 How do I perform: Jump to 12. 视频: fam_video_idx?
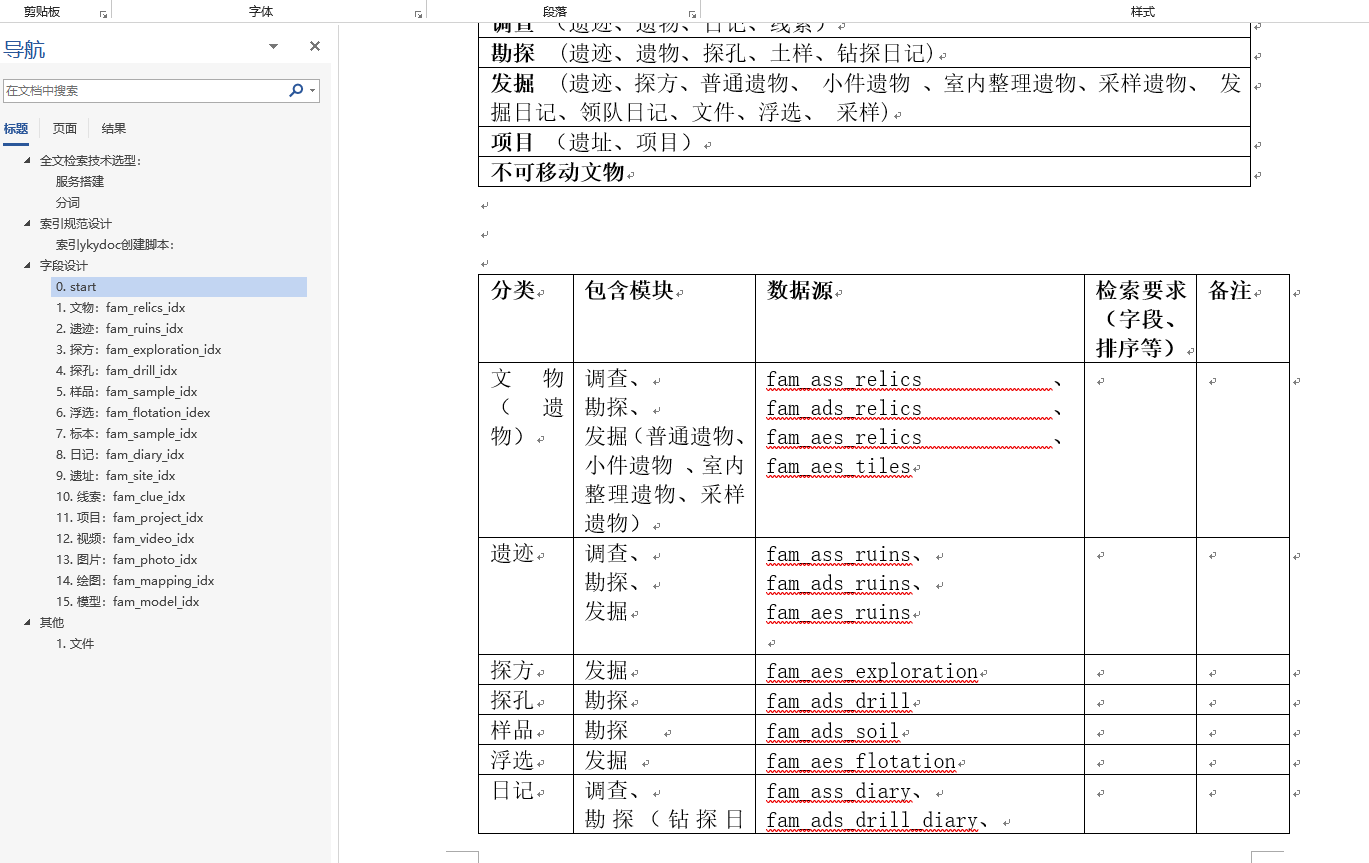(125, 538)
